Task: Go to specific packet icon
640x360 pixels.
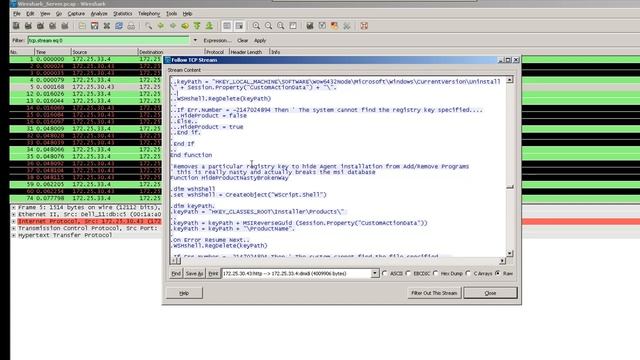Action: (185, 26)
